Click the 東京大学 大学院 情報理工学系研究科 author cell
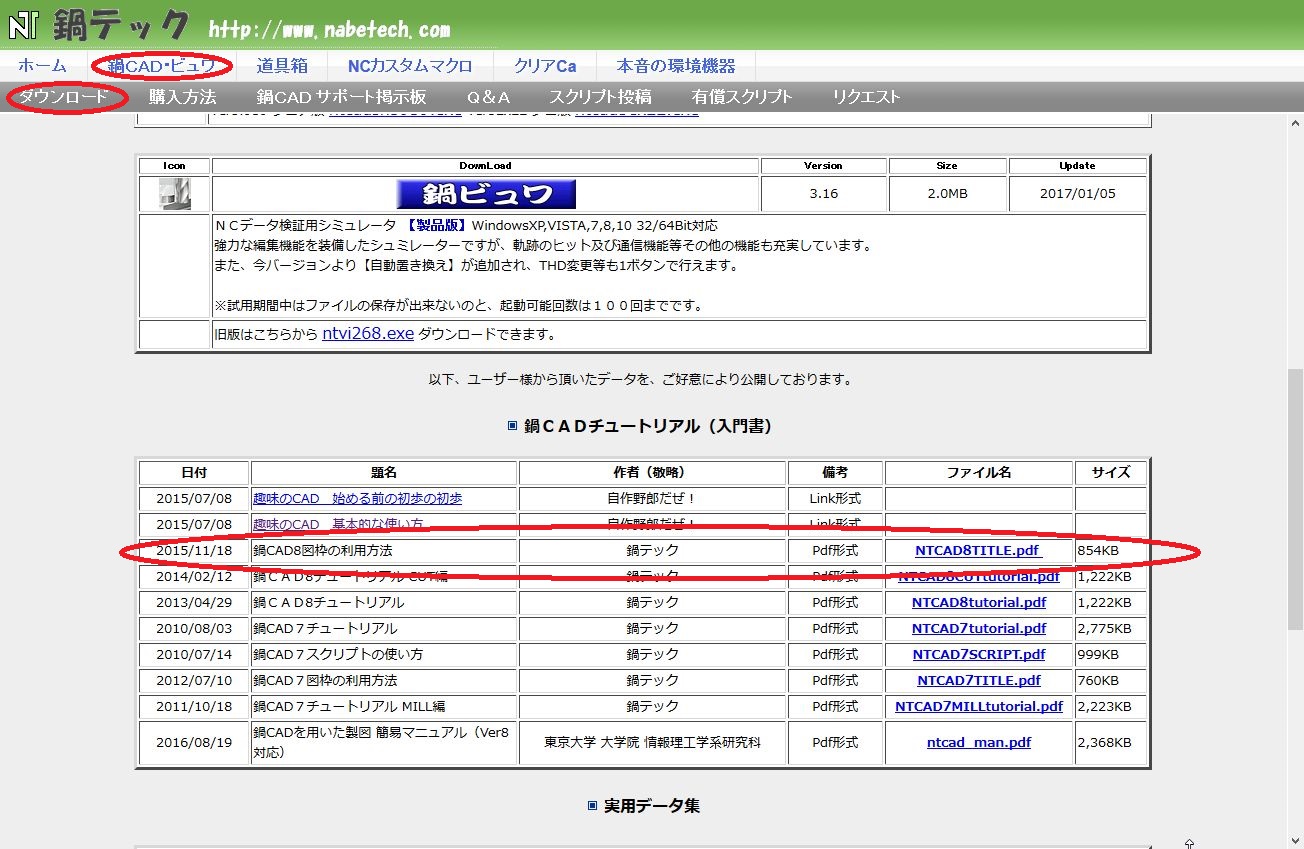Screen dimensions: 1304x849 coord(652,743)
